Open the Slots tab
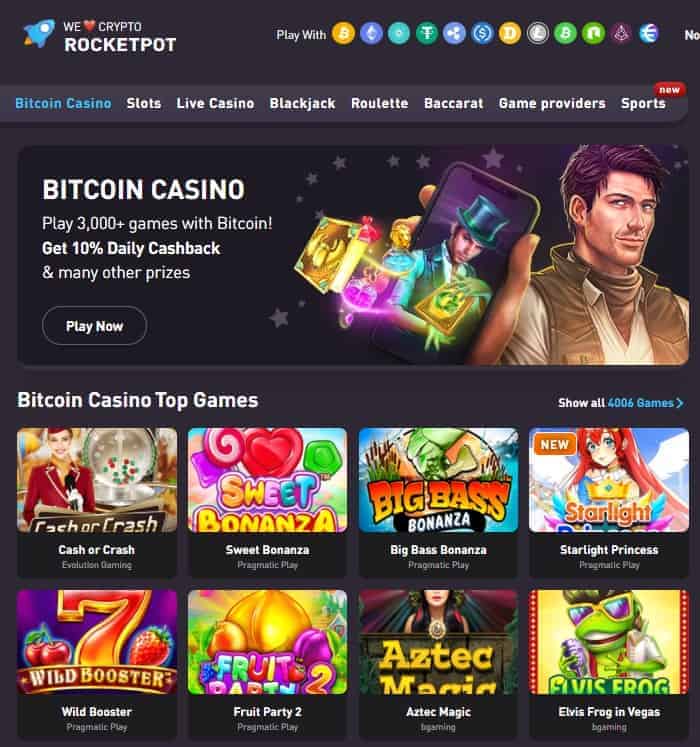Image resolution: width=700 pixels, height=747 pixels. [143, 103]
